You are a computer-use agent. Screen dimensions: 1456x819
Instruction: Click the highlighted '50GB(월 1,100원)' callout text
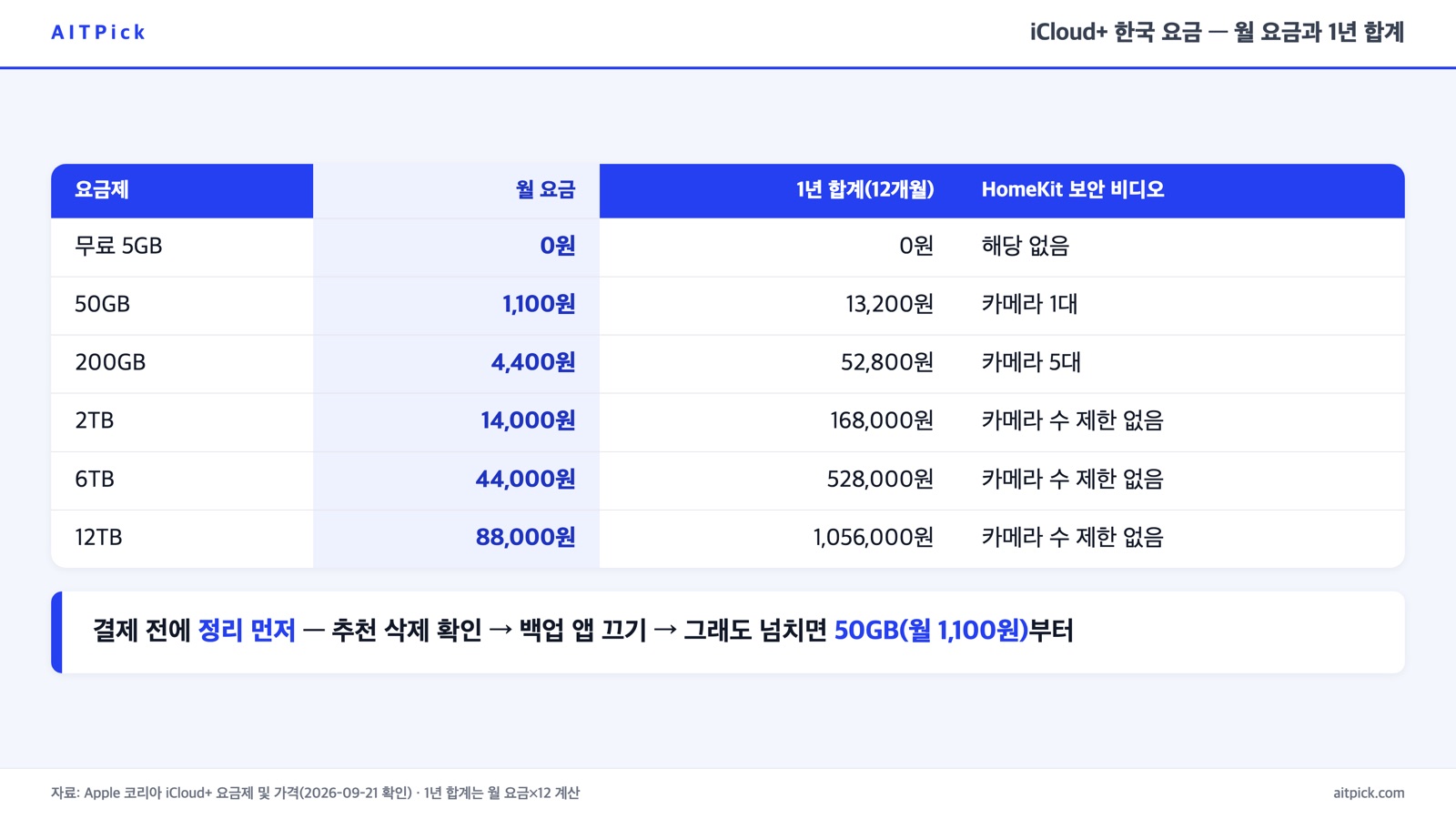931,631
